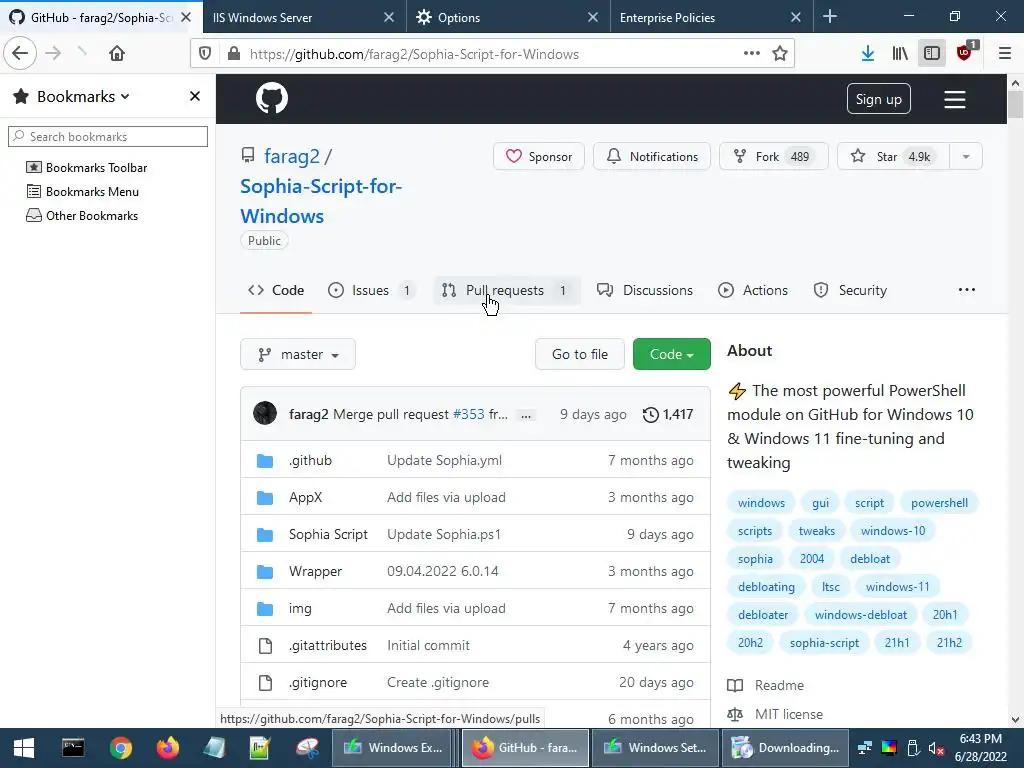Open the Windows Start menu
The width and height of the screenshot is (1024, 768).
pos(24,748)
